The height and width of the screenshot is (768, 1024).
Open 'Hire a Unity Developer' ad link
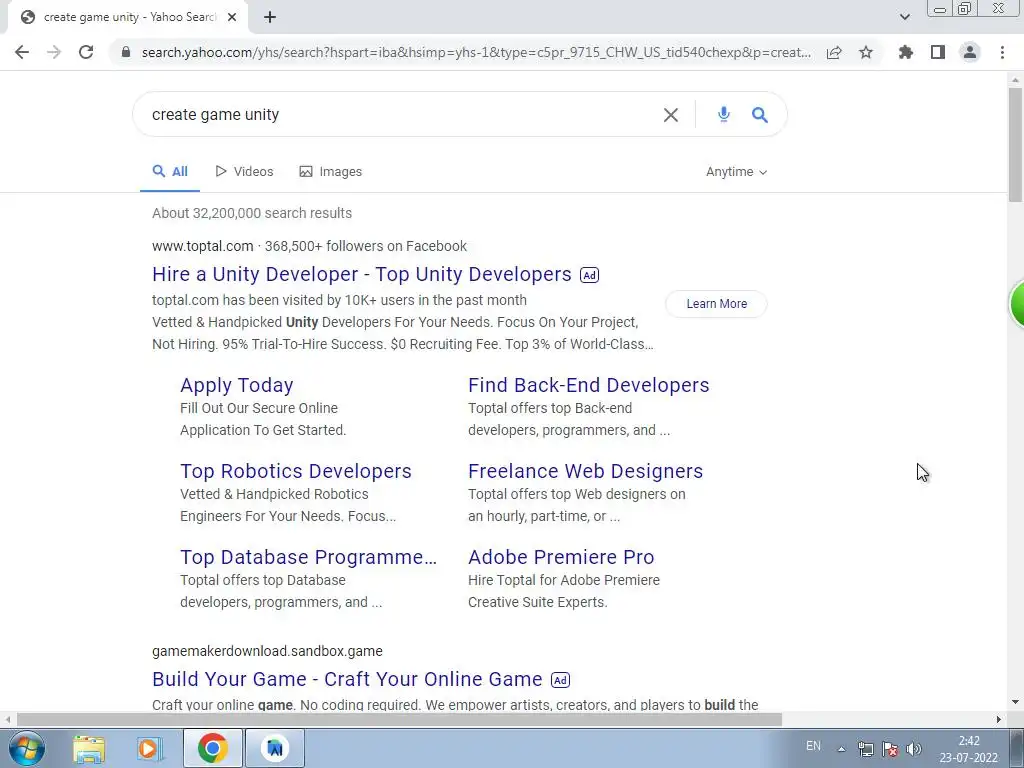click(362, 274)
